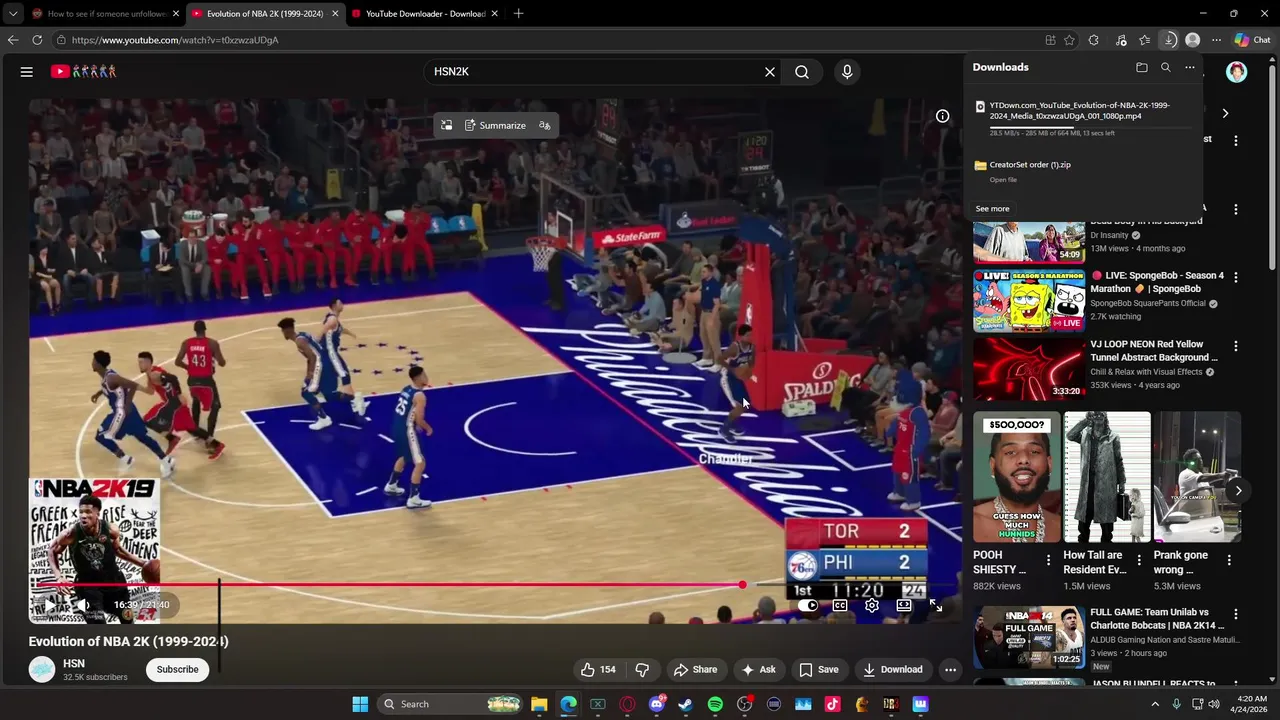
Task: Open browser Settings and more menu
Action: [1216, 40]
